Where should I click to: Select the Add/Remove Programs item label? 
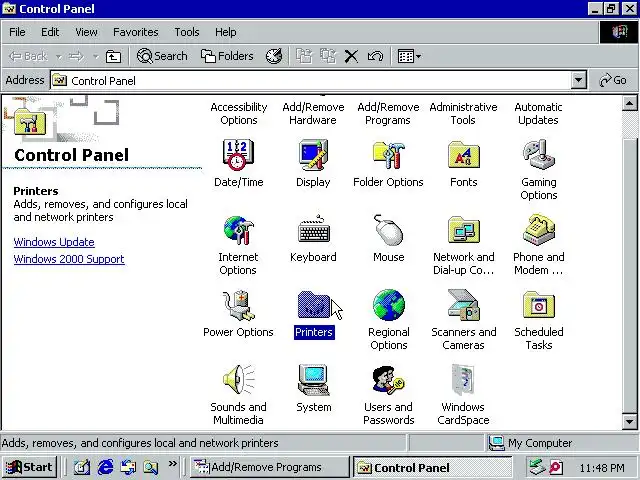388,113
